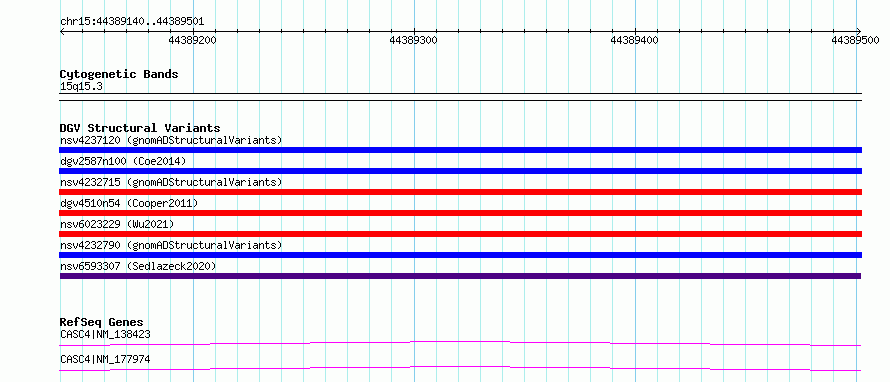Viewport: 890px width, 382px height.
Task: Open variant nsv6593307 (Sedlazeck2020) label
Action: pos(138,266)
